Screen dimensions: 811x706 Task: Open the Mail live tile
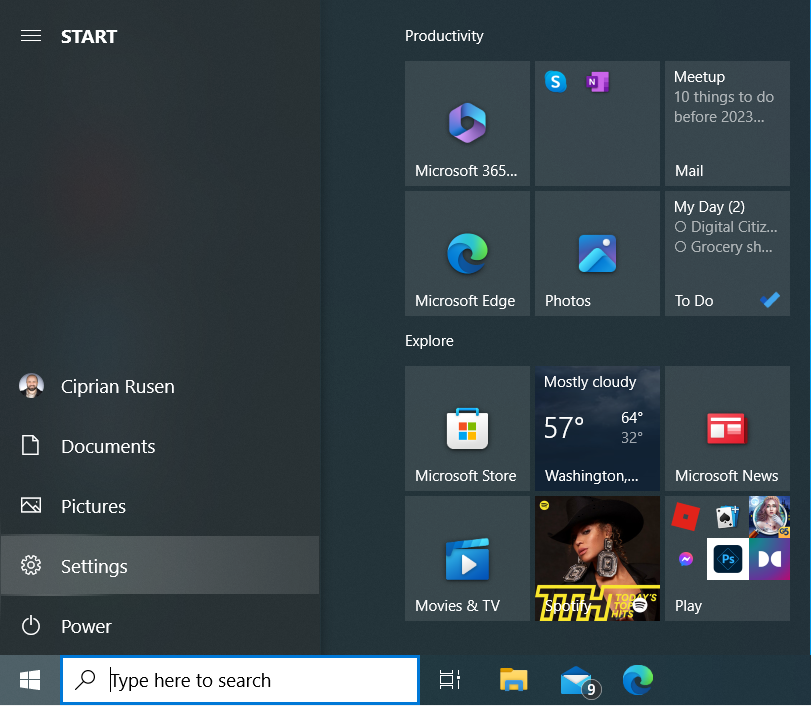click(x=727, y=124)
